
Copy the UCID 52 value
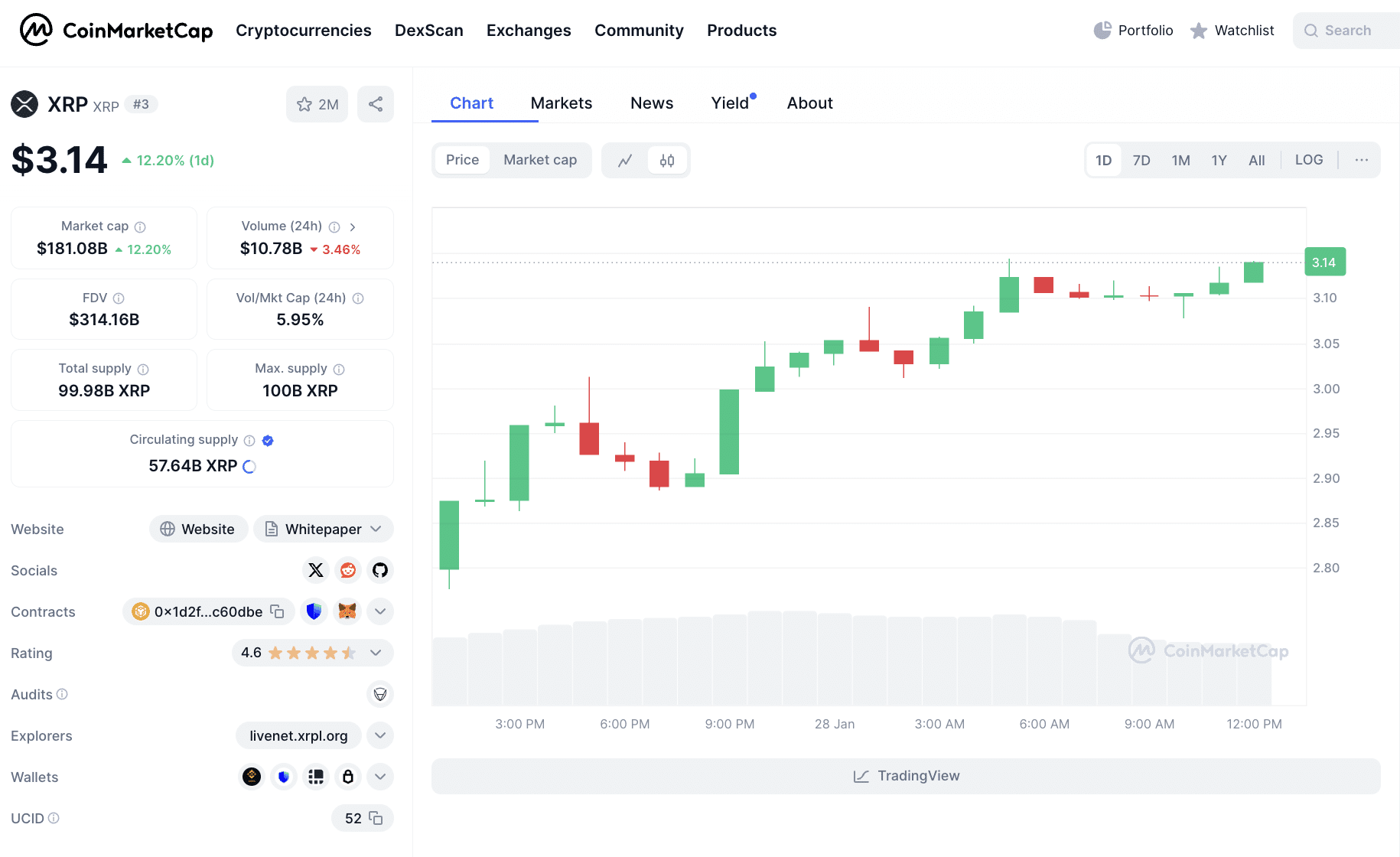tap(376, 818)
